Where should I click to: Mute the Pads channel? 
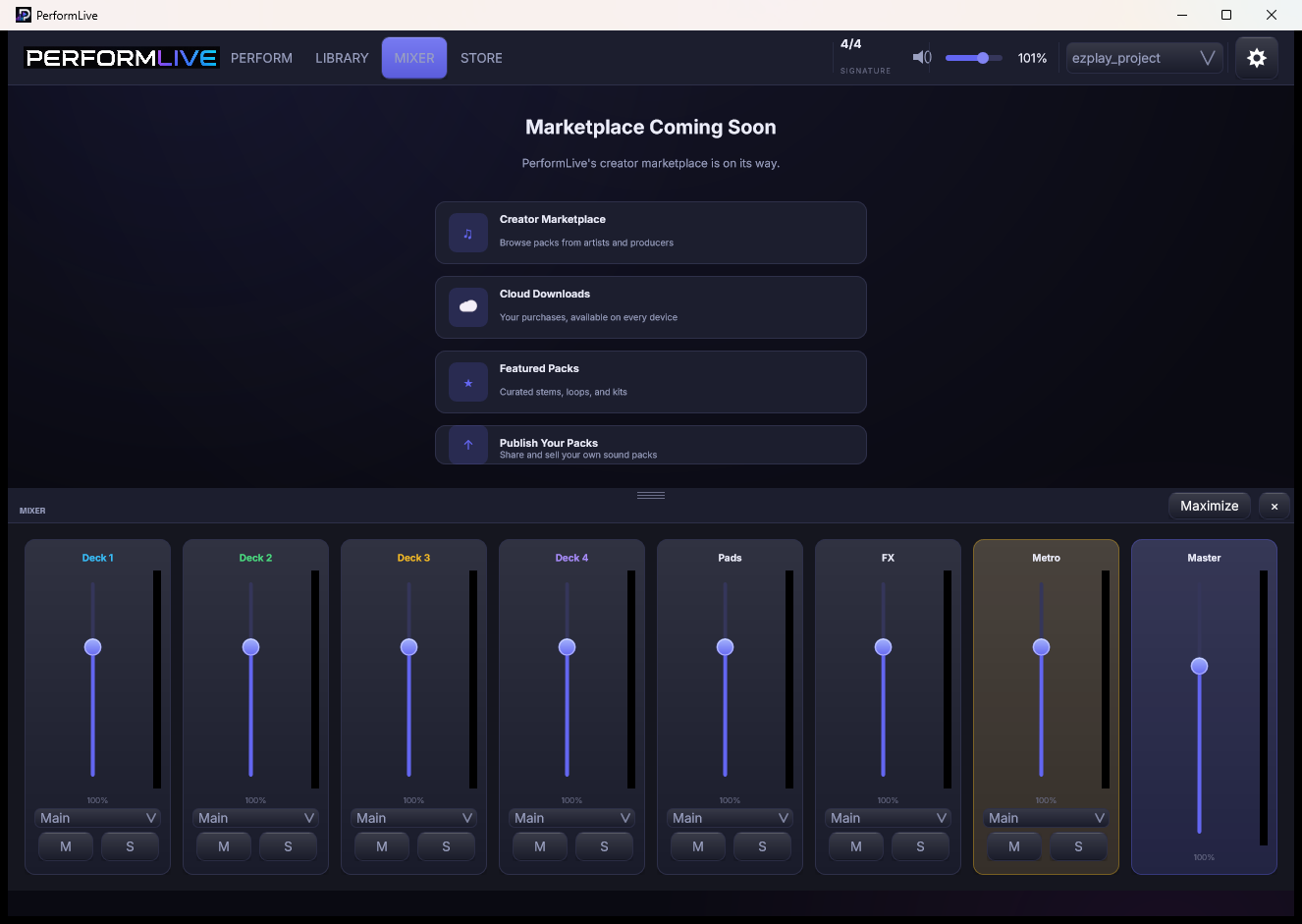(x=698, y=846)
